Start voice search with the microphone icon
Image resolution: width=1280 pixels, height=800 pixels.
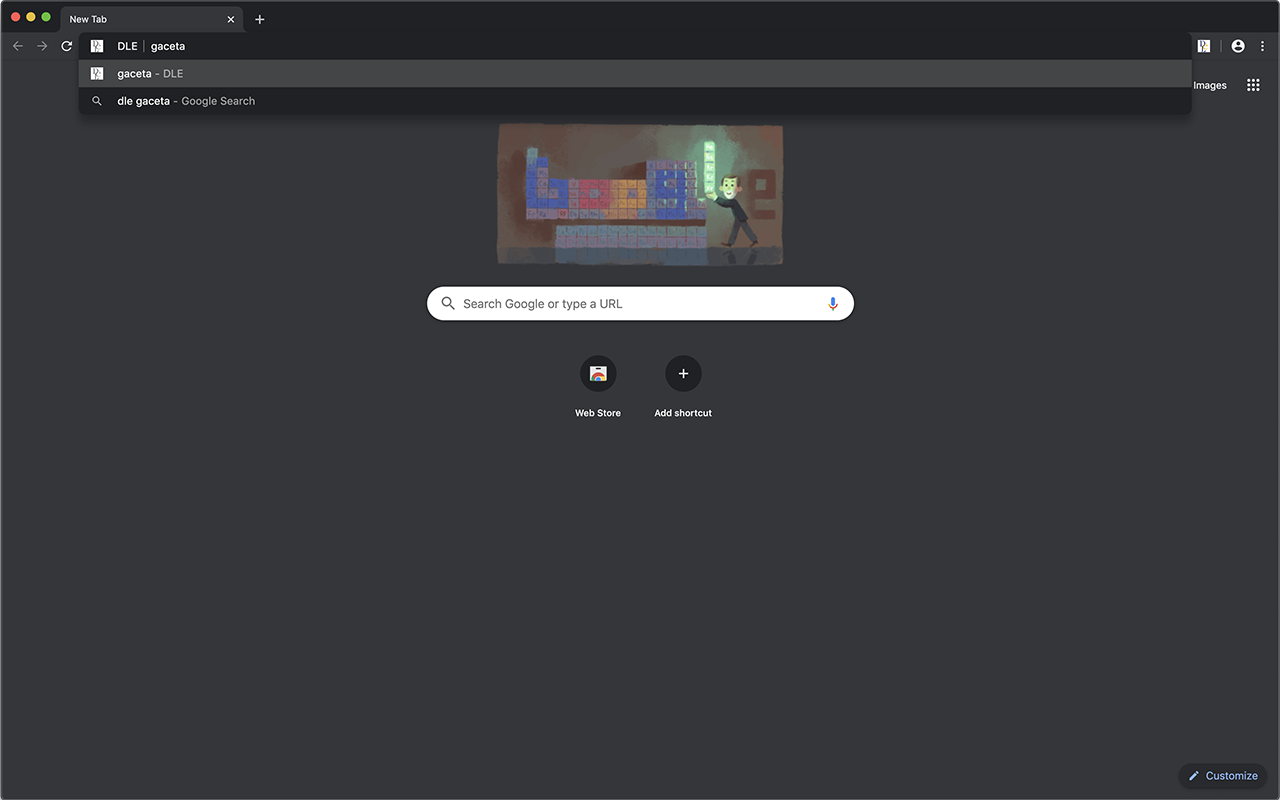click(833, 303)
